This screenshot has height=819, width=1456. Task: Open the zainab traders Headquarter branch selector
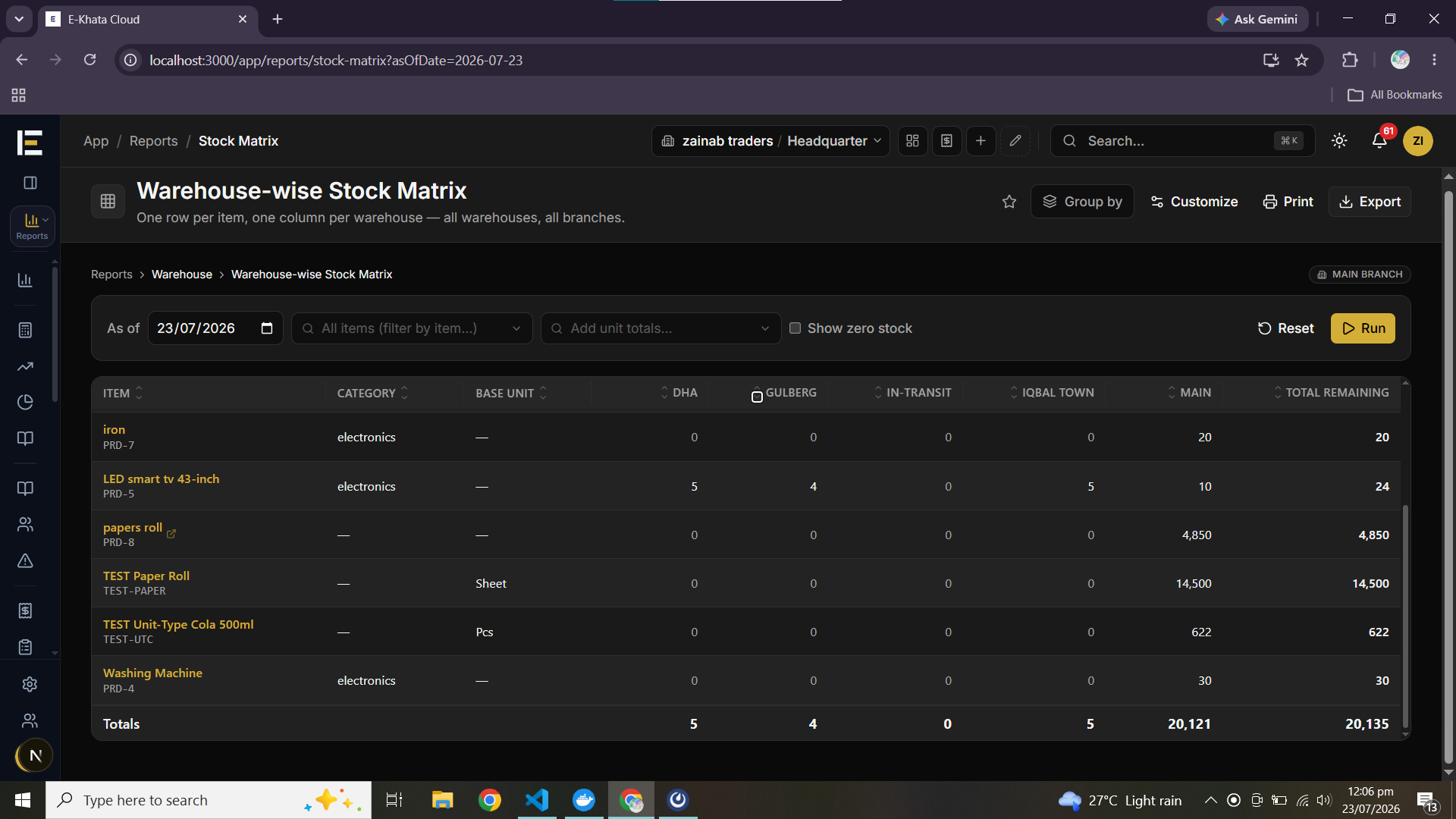[x=770, y=141]
